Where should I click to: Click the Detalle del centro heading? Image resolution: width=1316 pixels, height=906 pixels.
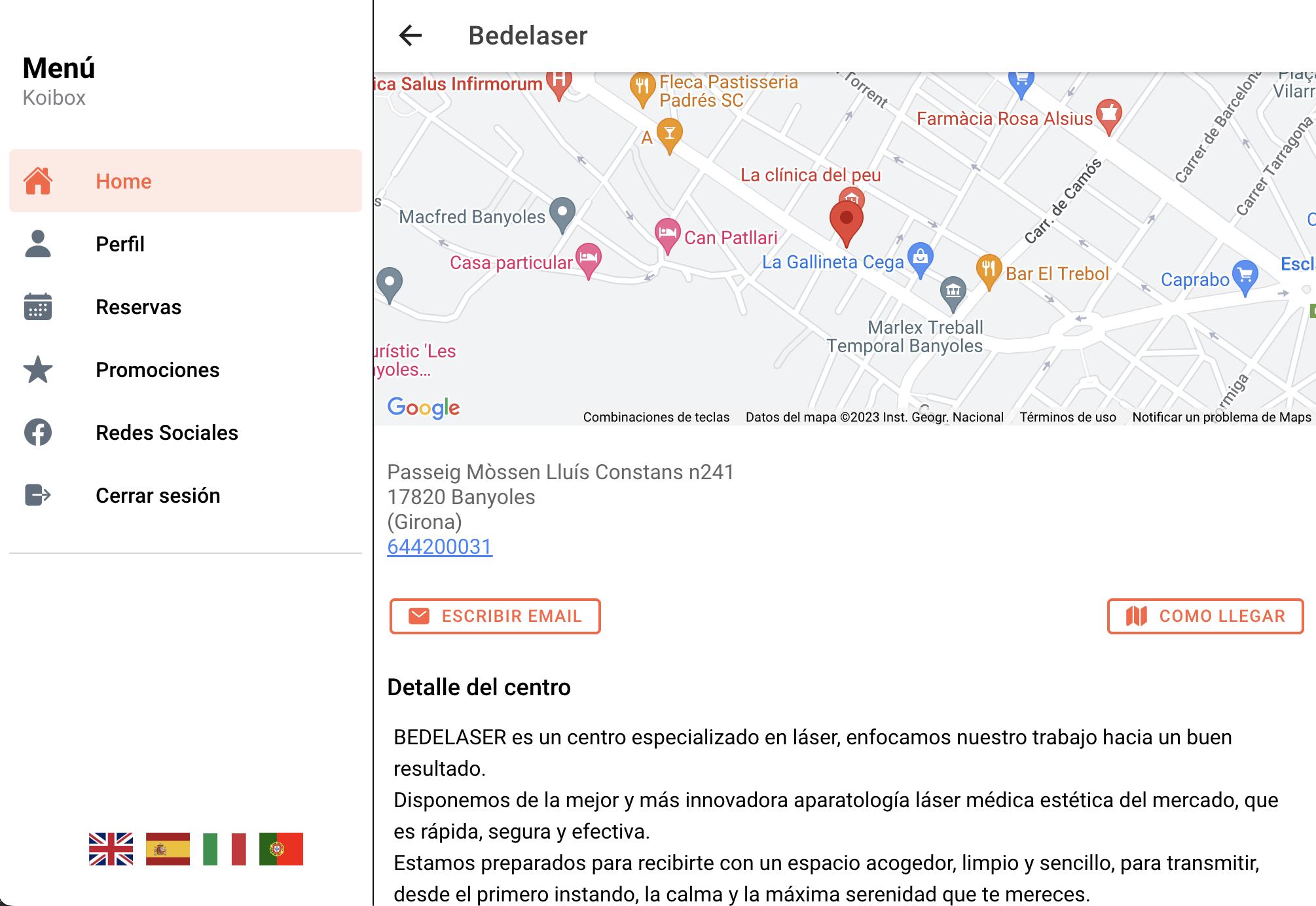pos(479,687)
